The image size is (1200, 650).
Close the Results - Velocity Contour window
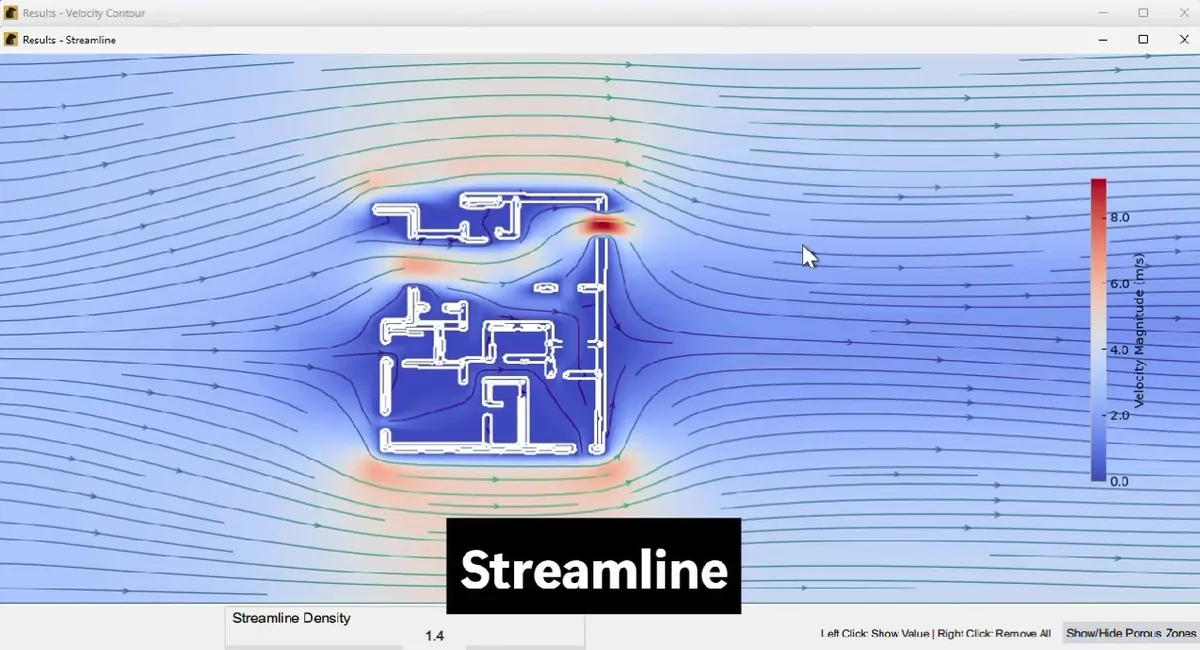click(1184, 13)
